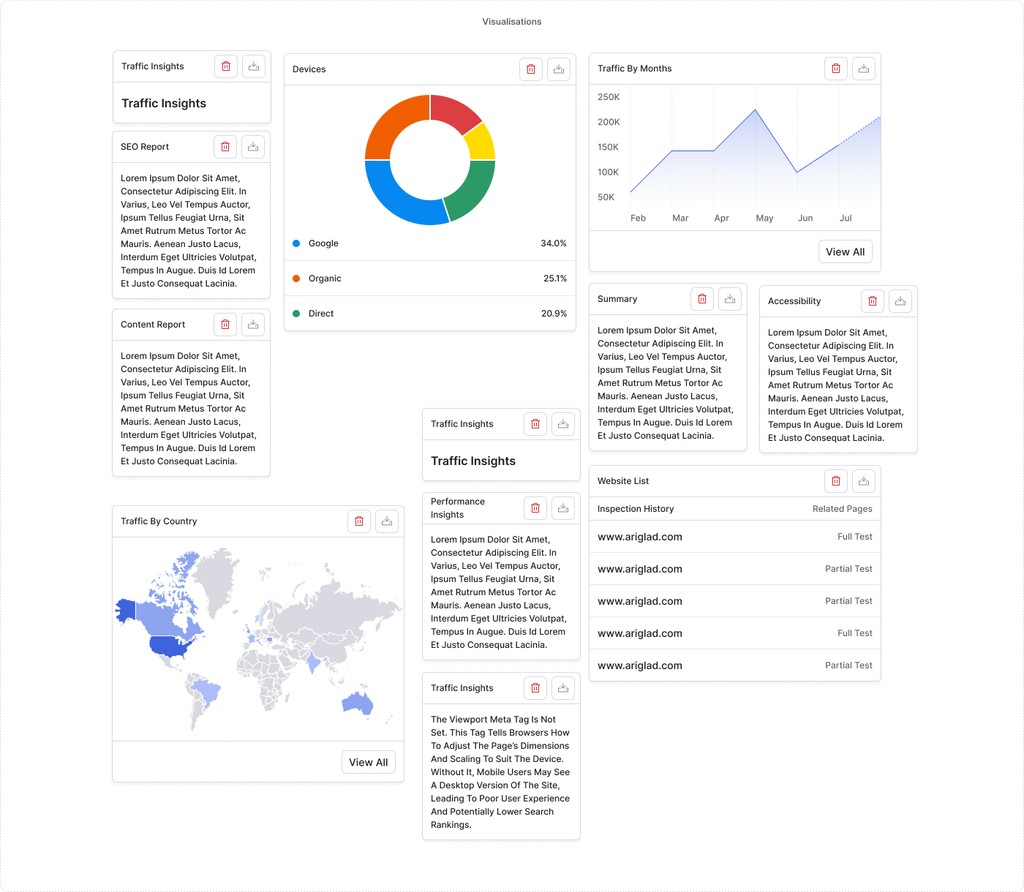Viewport: 1024px width, 892px height.
Task: Click View All on Traffic By Country
Action: point(368,762)
